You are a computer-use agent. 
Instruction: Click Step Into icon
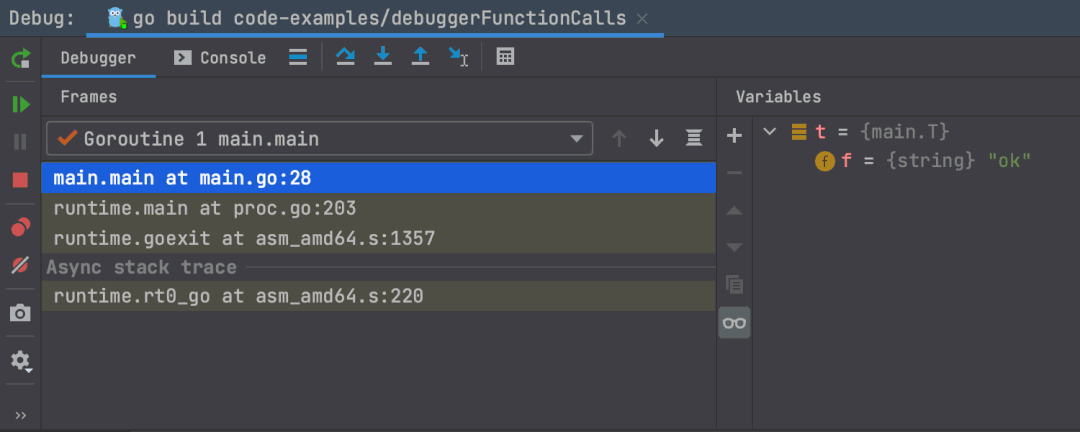pyautogui.click(x=383, y=57)
